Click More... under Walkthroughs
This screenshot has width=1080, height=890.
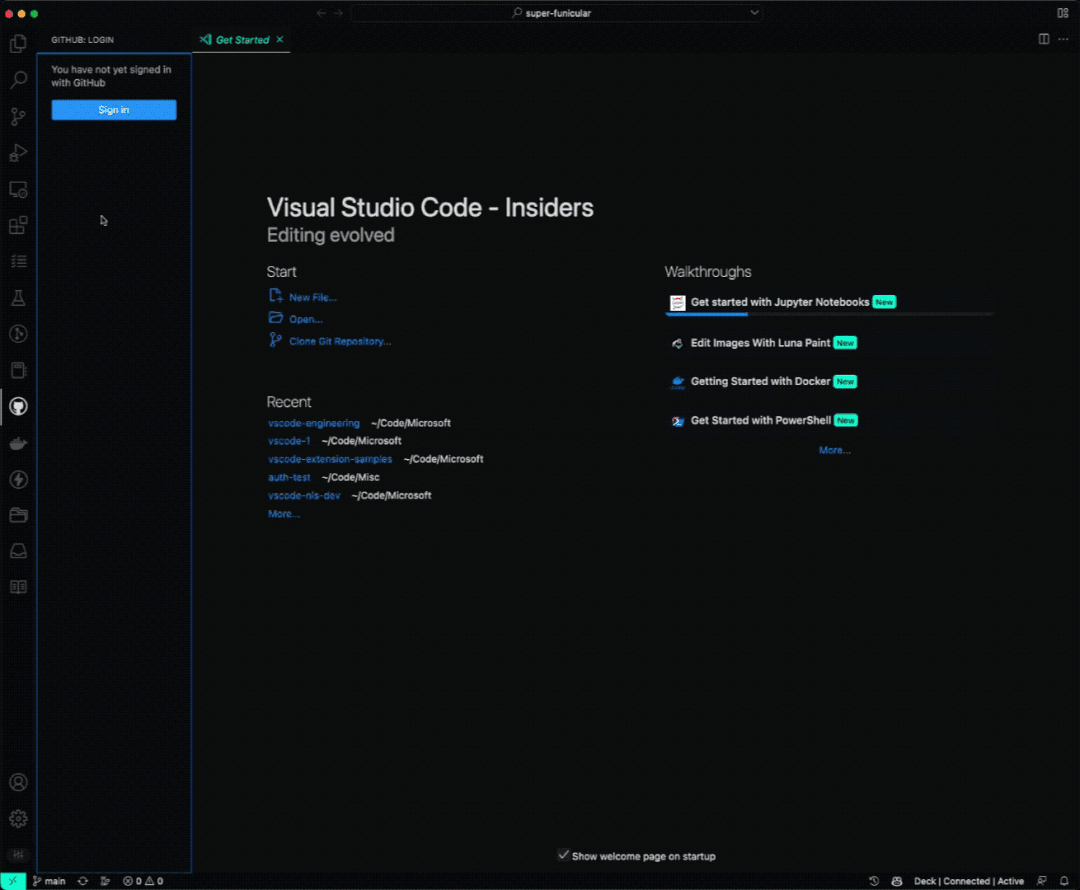(835, 451)
